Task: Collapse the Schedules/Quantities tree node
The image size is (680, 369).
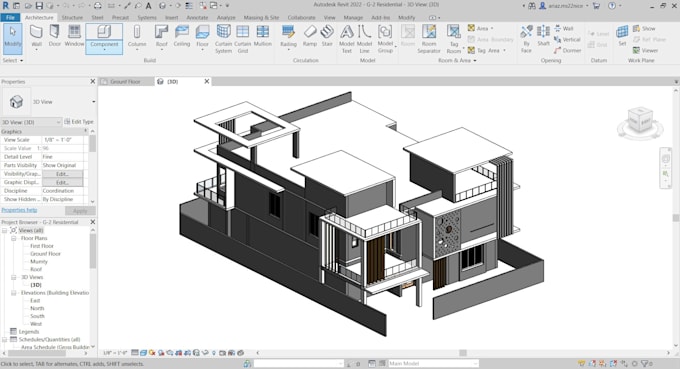Action: pos(5,340)
